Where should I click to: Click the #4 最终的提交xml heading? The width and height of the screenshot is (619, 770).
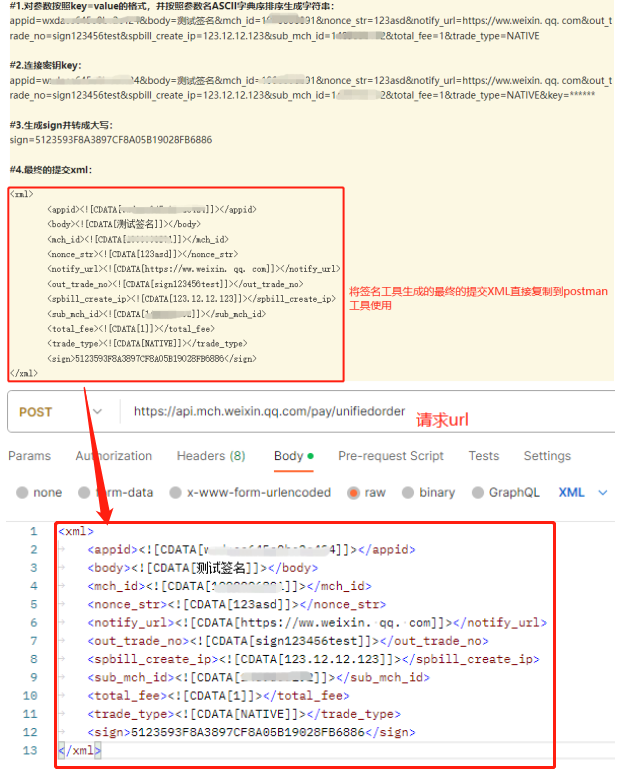pos(51,170)
